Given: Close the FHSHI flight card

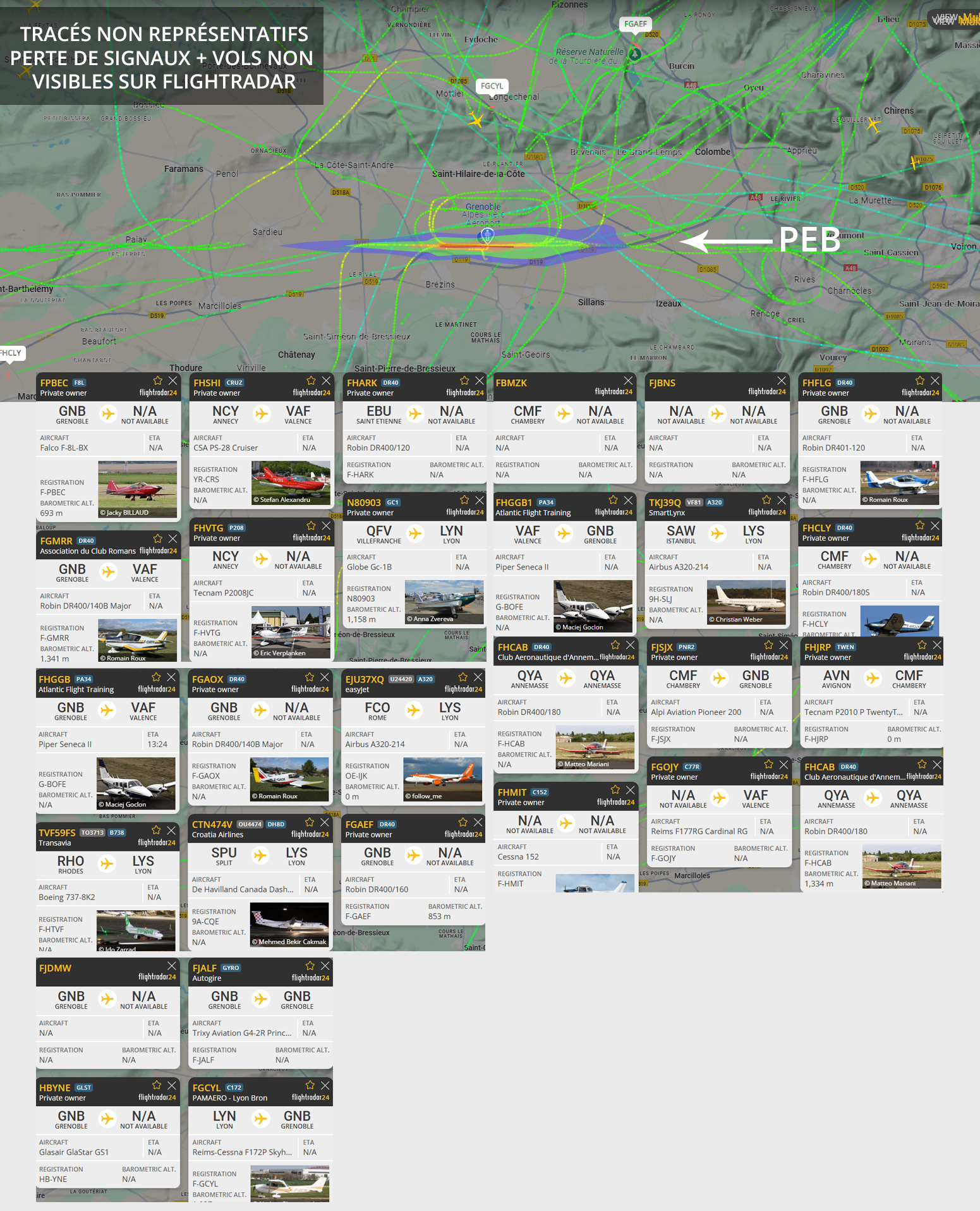Looking at the screenshot, I should (x=326, y=380).
